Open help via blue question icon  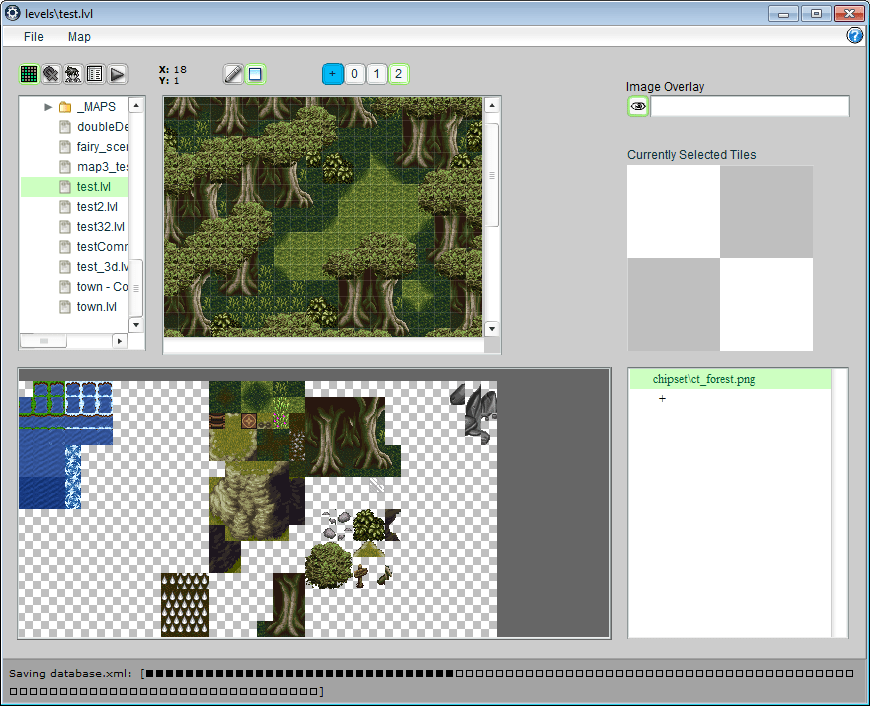(855, 36)
